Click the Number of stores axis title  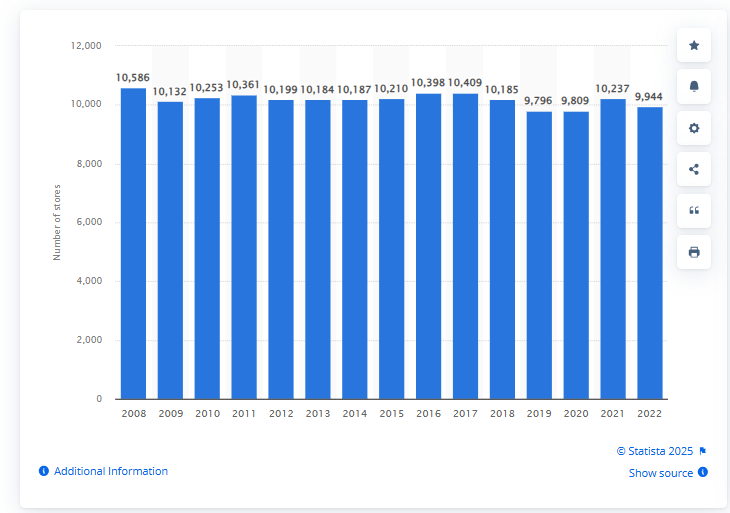(57, 223)
